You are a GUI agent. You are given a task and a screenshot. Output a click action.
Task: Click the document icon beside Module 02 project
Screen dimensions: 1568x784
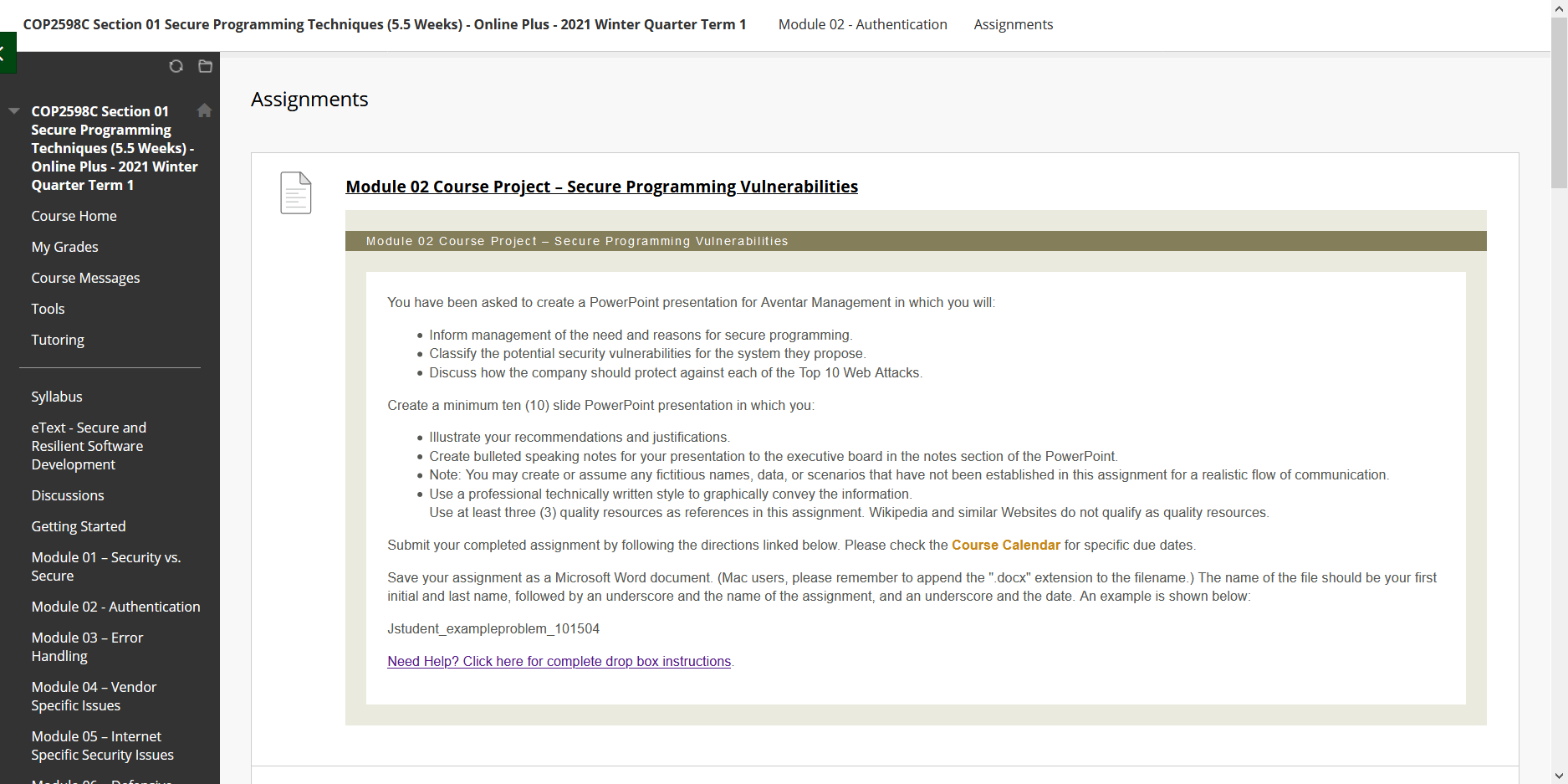(296, 192)
